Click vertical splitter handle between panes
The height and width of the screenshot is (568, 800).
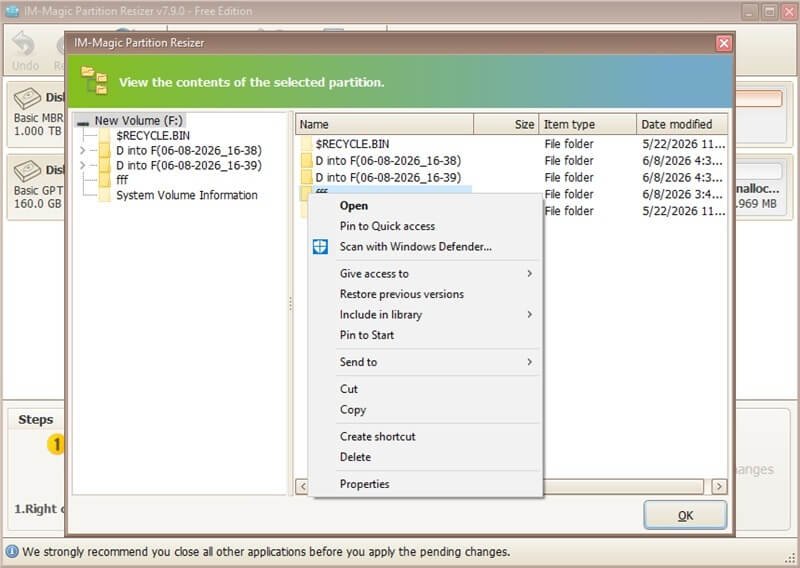291,304
